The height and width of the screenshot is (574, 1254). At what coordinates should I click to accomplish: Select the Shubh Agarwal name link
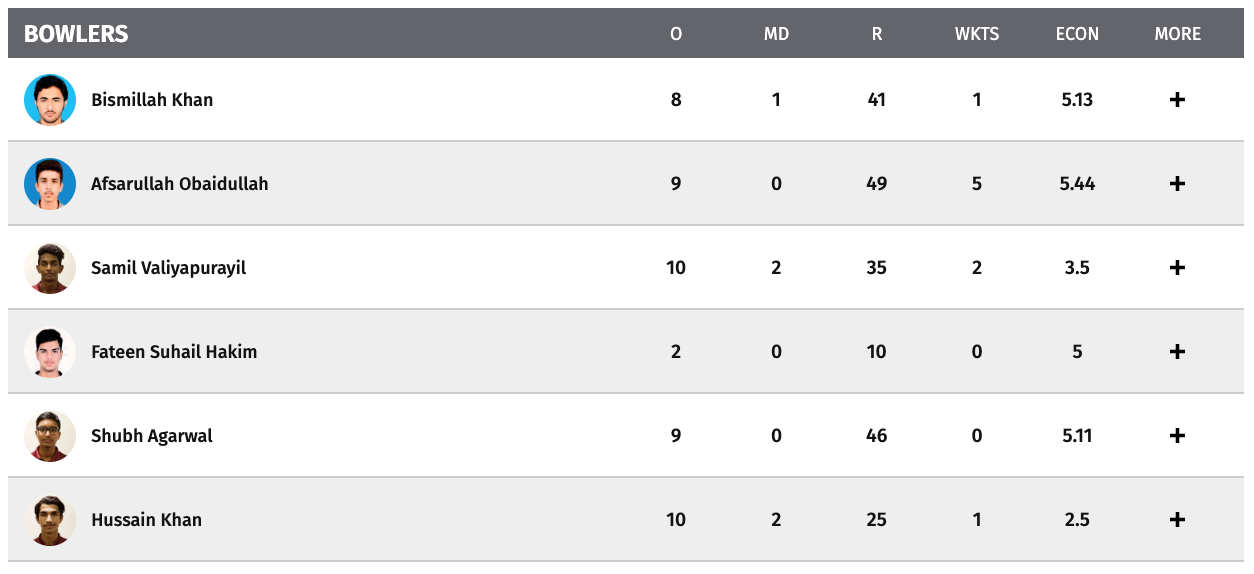(x=152, y=436)
